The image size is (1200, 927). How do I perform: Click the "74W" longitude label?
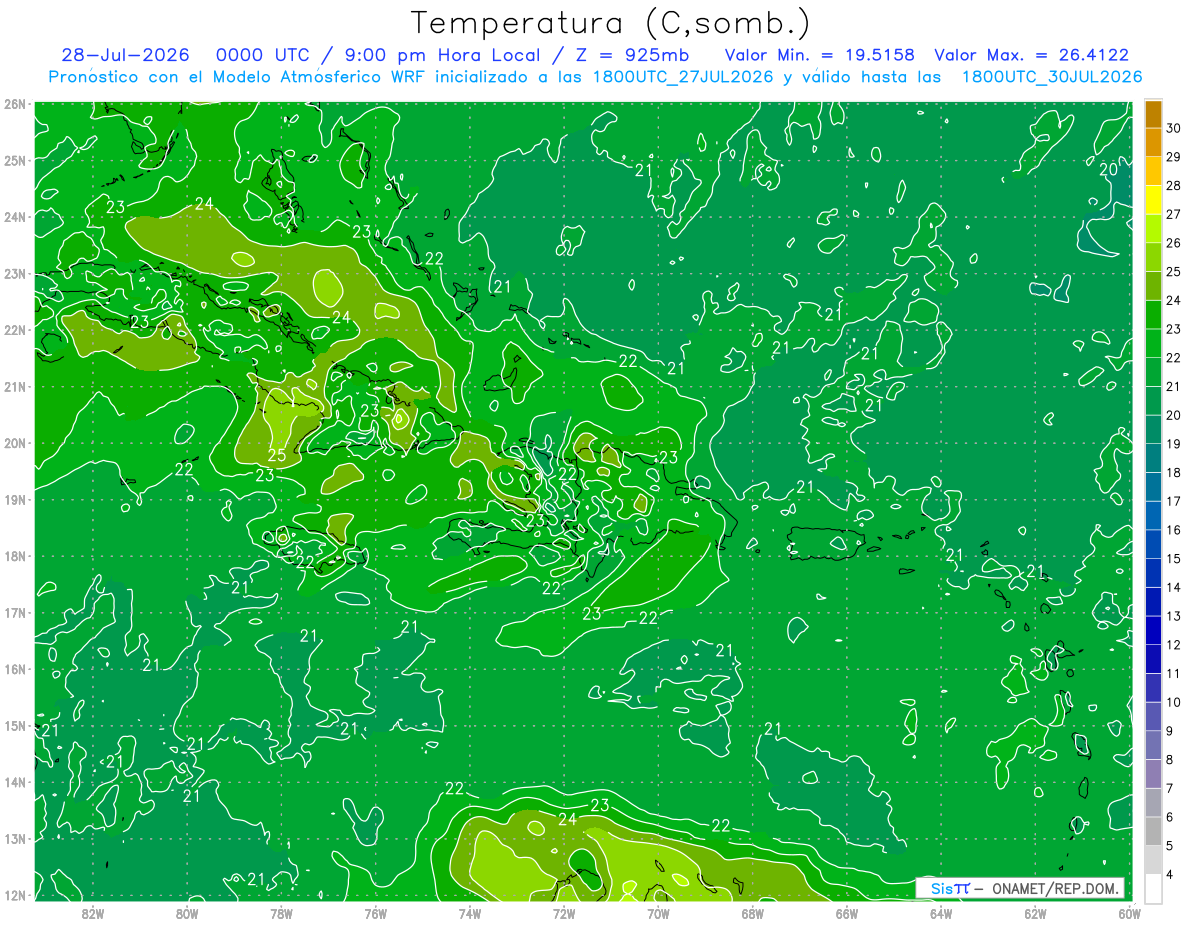coord(470,912)
